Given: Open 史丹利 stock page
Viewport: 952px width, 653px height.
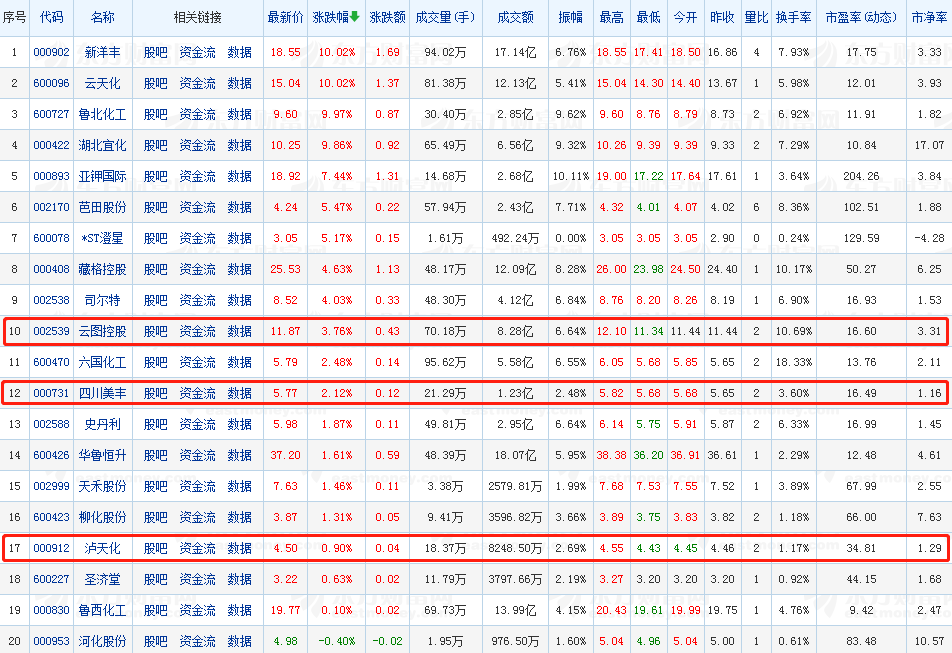Looking at the screenshot, I should point(102,424).
